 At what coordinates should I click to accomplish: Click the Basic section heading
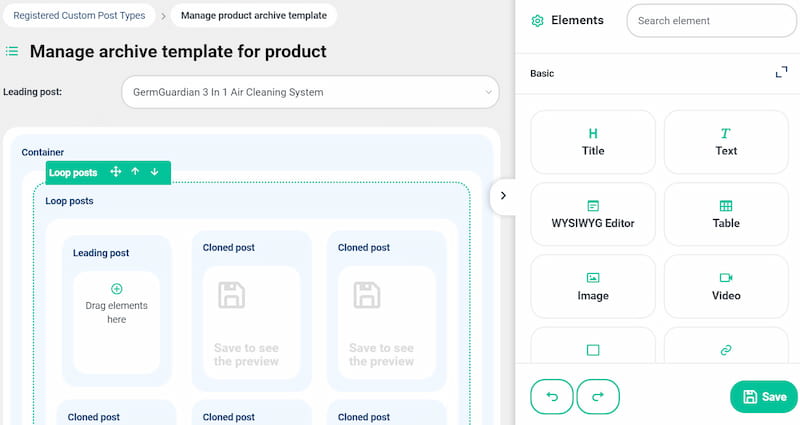(542, 73)
